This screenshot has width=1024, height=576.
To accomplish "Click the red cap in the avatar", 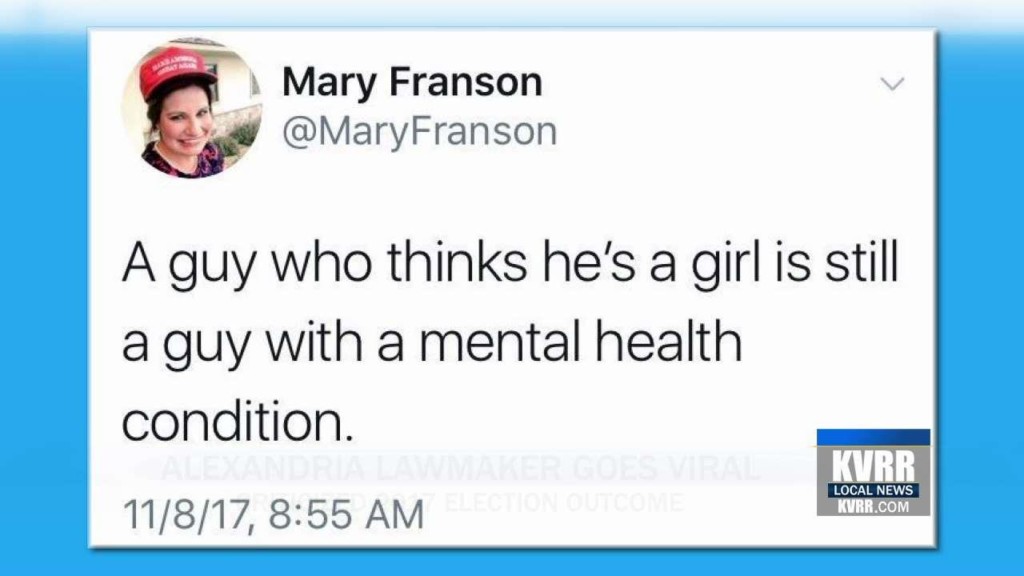I will click(x=178, y=69).
